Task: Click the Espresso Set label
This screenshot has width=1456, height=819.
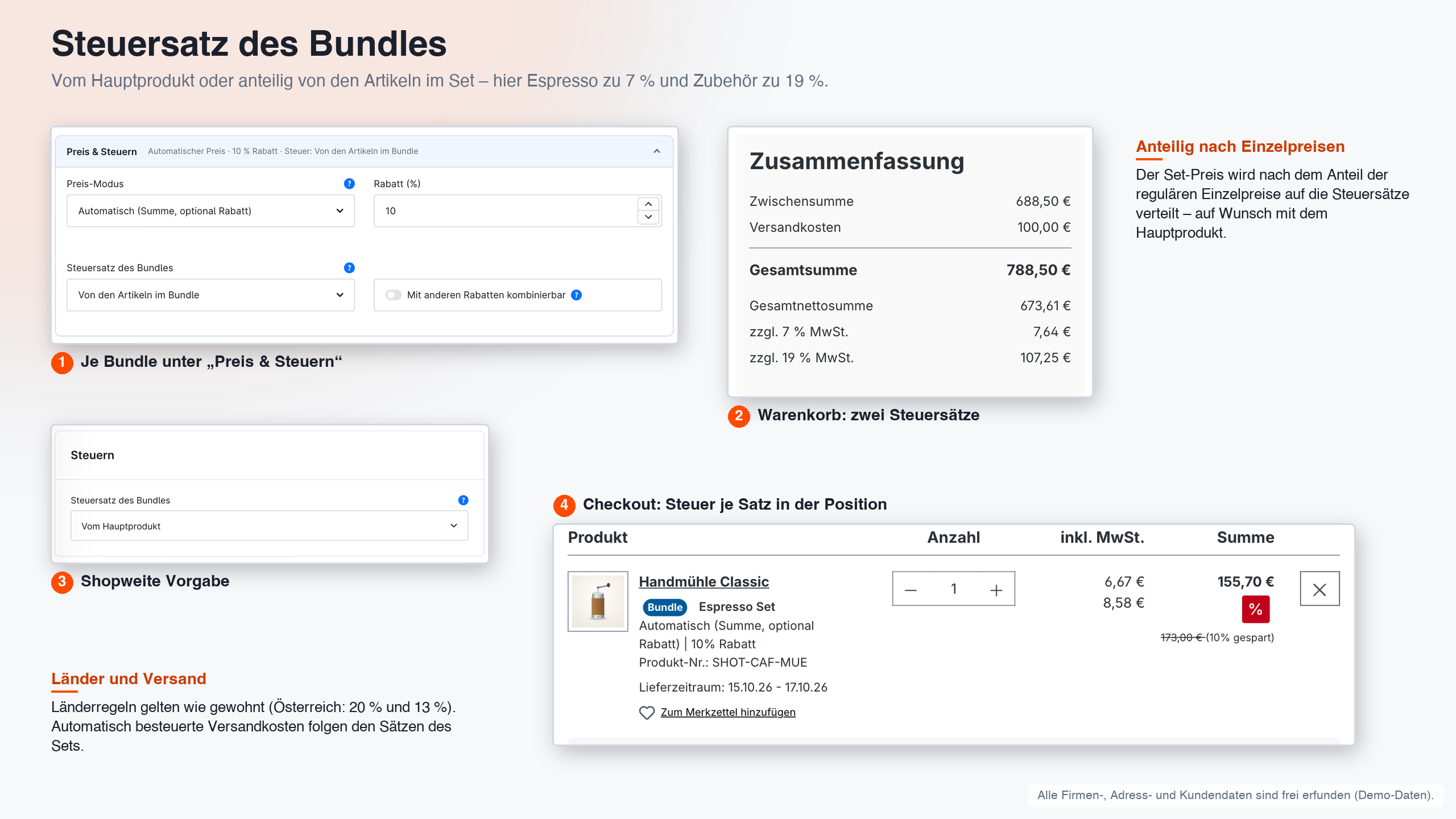Action: click(x=737, y=607)
